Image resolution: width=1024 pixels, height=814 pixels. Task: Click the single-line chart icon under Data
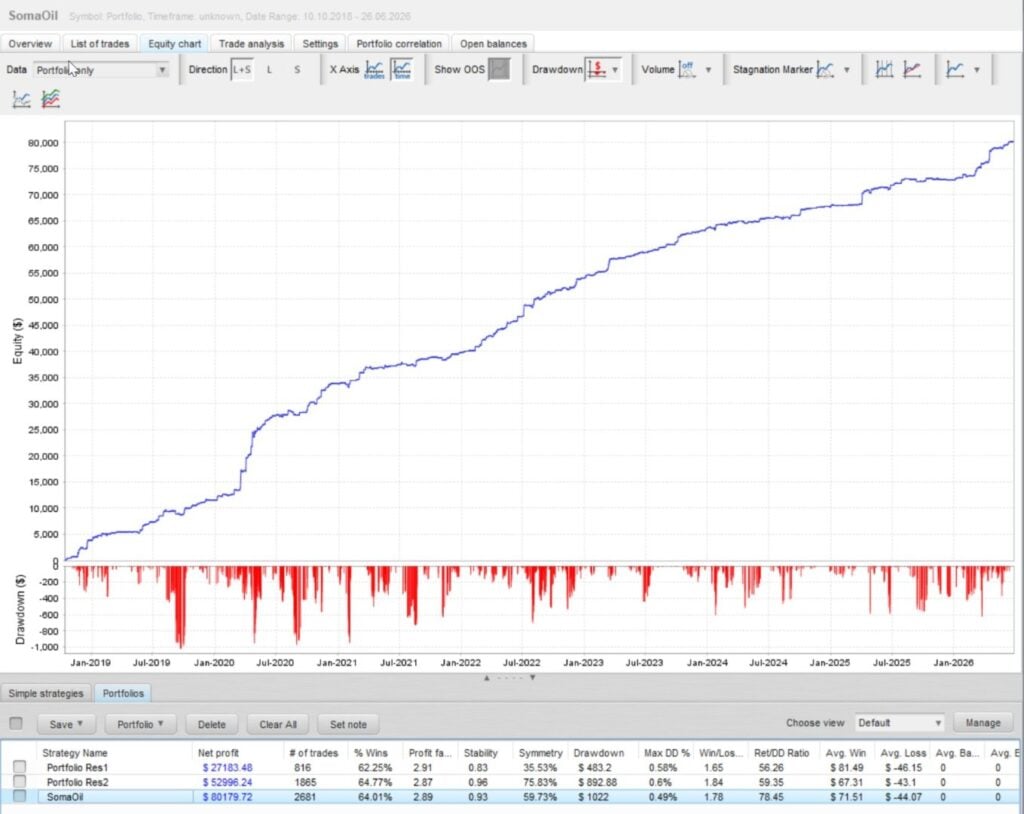click(22, 99)
